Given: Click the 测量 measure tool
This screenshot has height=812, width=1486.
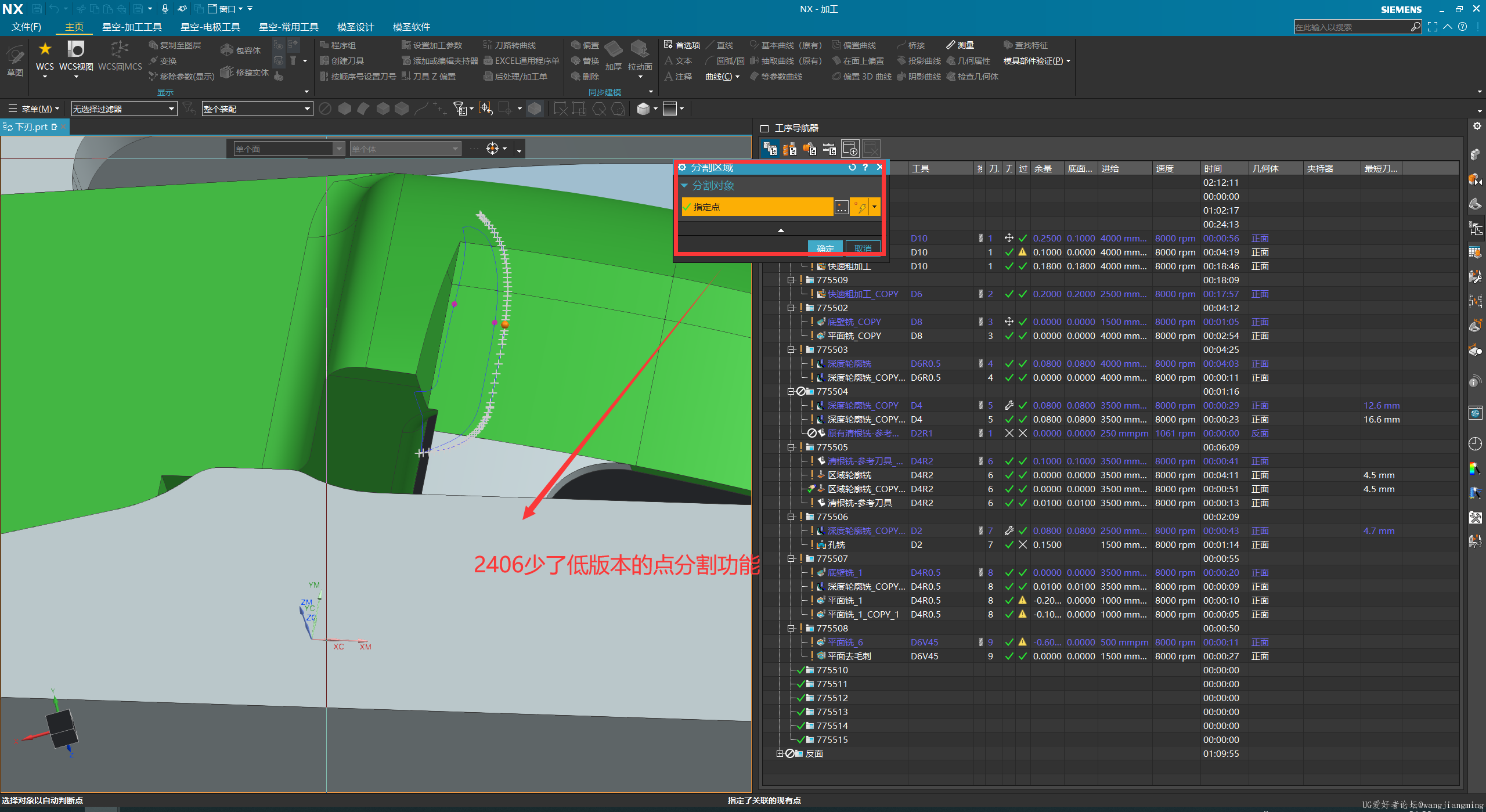Looking at the screenshot, I should 961,45.
